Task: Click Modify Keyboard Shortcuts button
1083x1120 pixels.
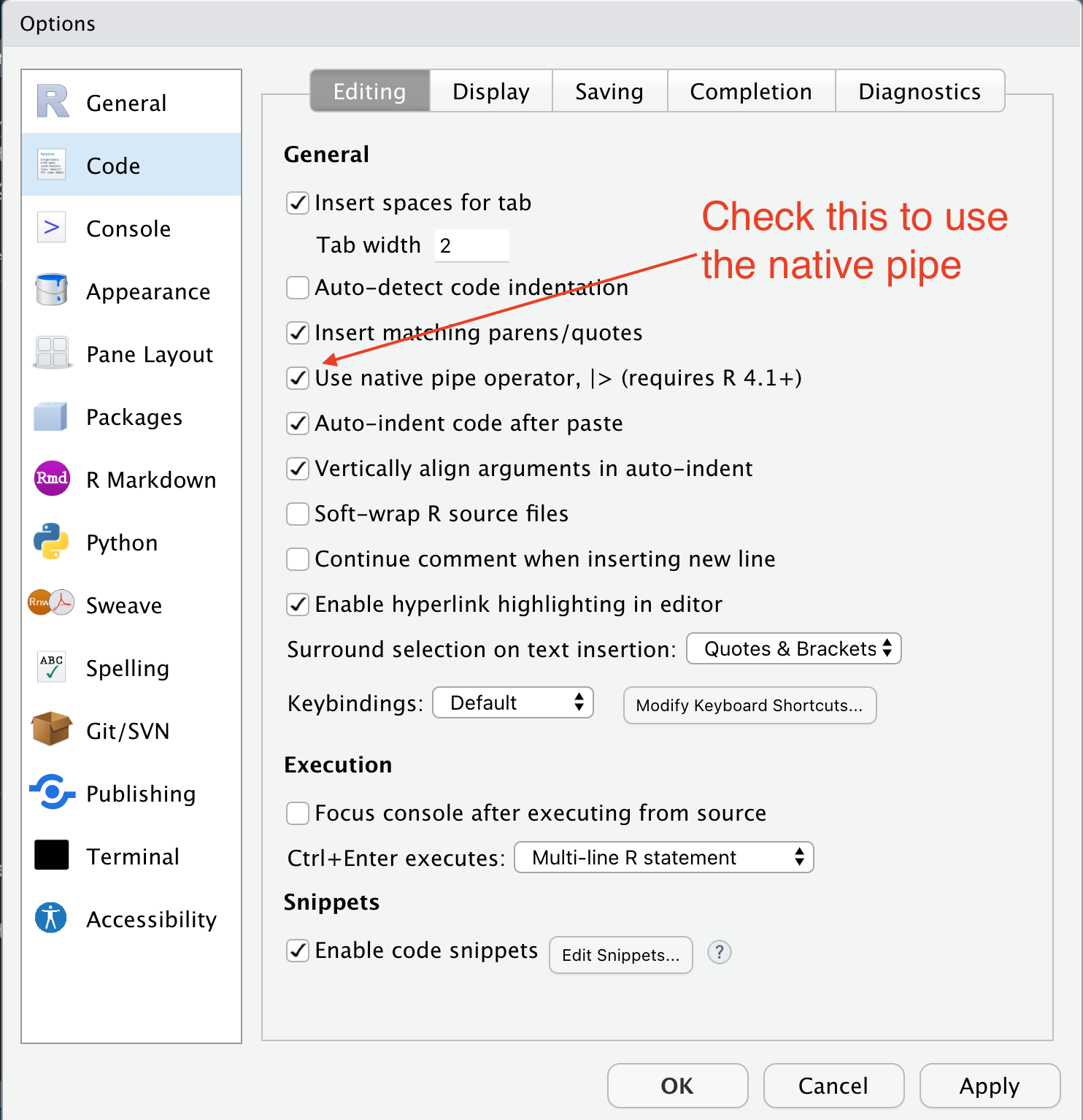Action: (x=749, y=705)
